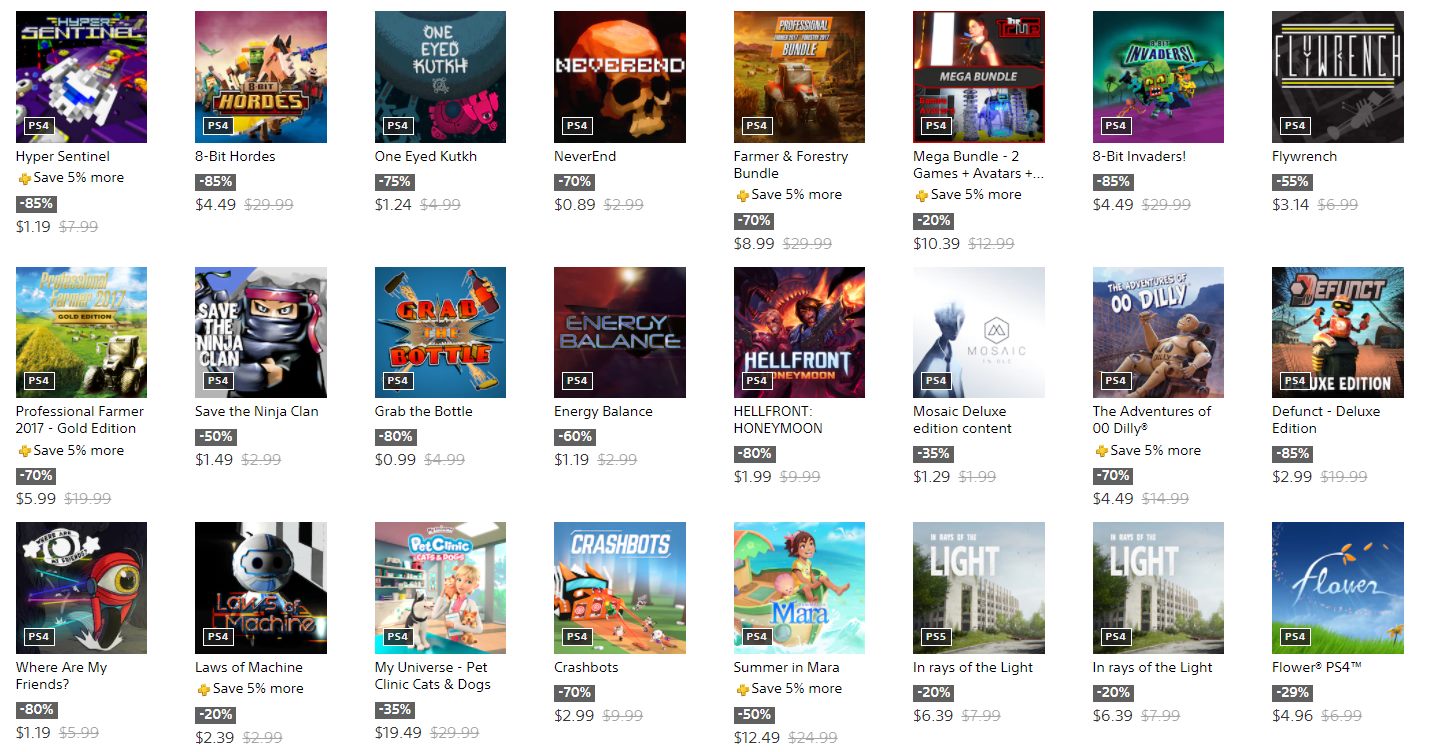
Task: Open the Flower PS4 game thumbnail
Action: [1338, 588]
